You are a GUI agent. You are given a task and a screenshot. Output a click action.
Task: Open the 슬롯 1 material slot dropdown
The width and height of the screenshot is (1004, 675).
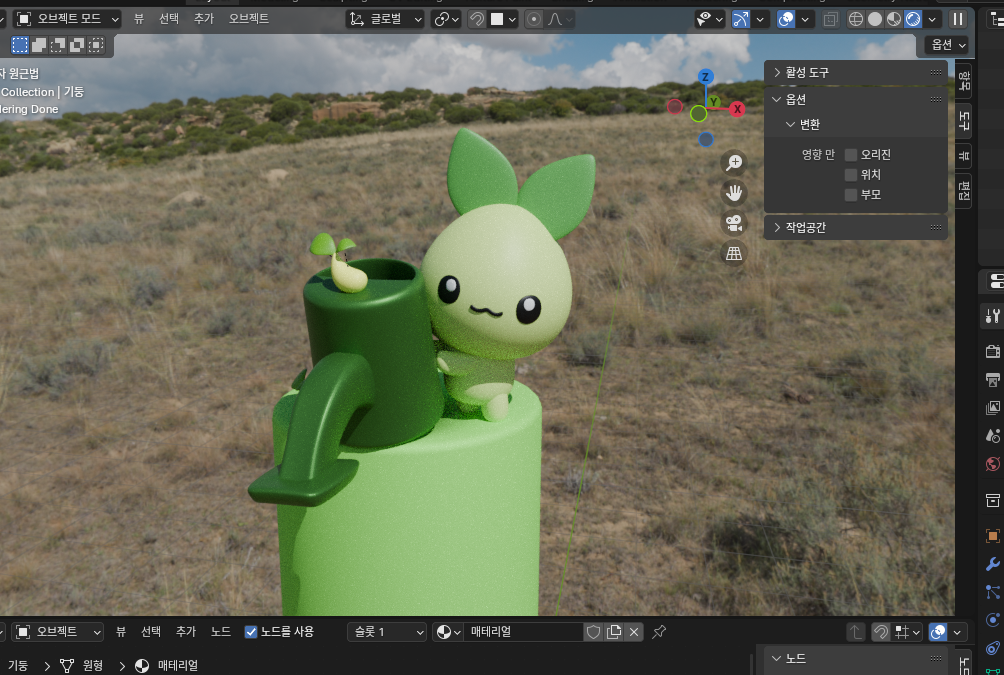click(x=387, y=632)
